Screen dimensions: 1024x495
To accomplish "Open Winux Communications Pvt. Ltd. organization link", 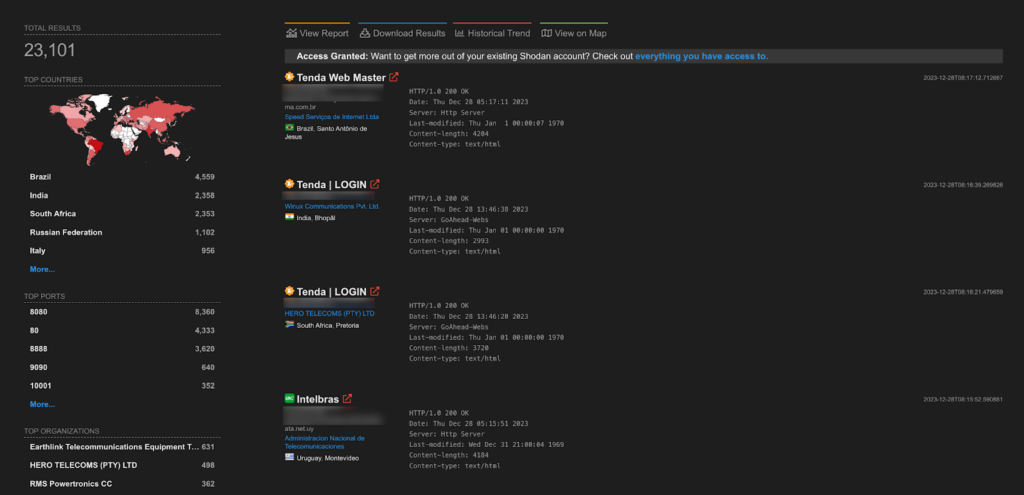I will (x=332, y=206).
